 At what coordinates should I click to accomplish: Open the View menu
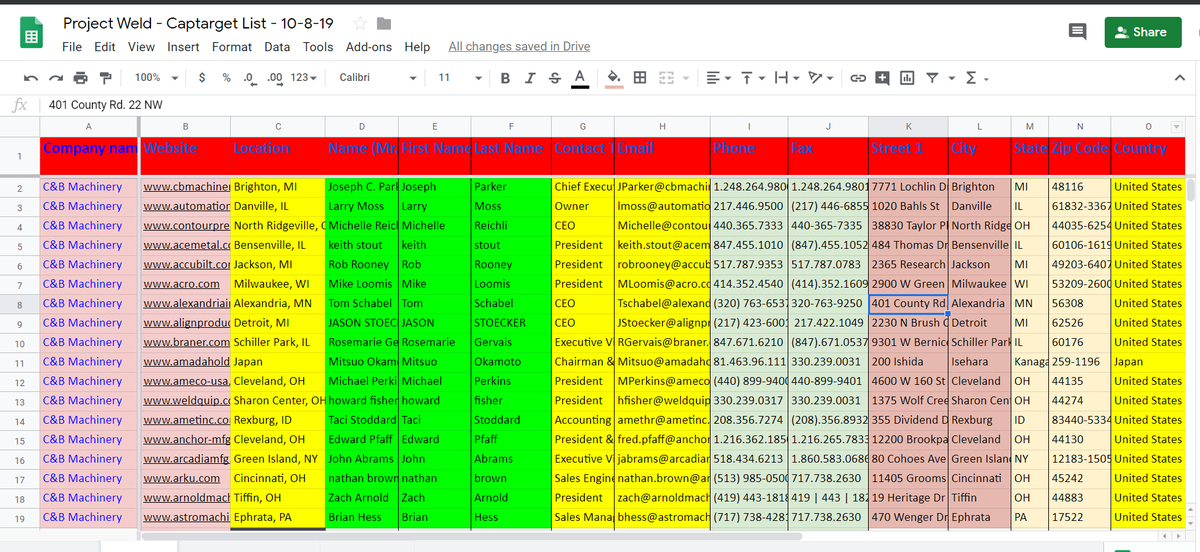pyautogui.click(x=141, y=47)
